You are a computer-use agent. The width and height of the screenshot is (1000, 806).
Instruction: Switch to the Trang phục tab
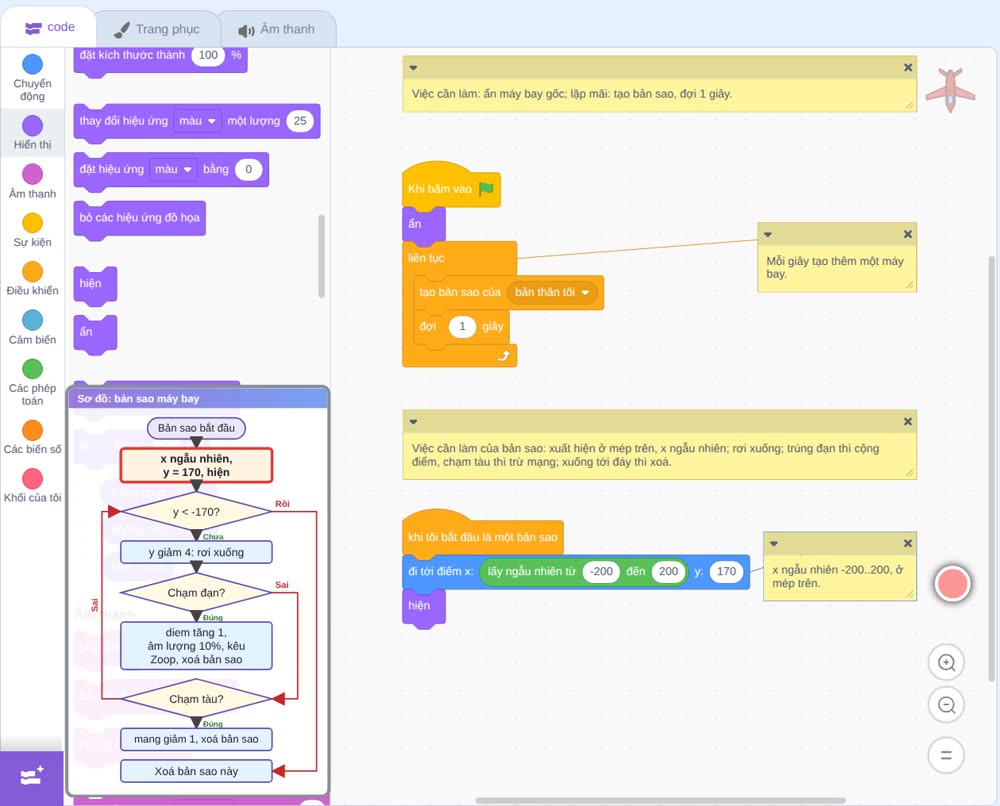pyautogui.click(x=157, y=29)
